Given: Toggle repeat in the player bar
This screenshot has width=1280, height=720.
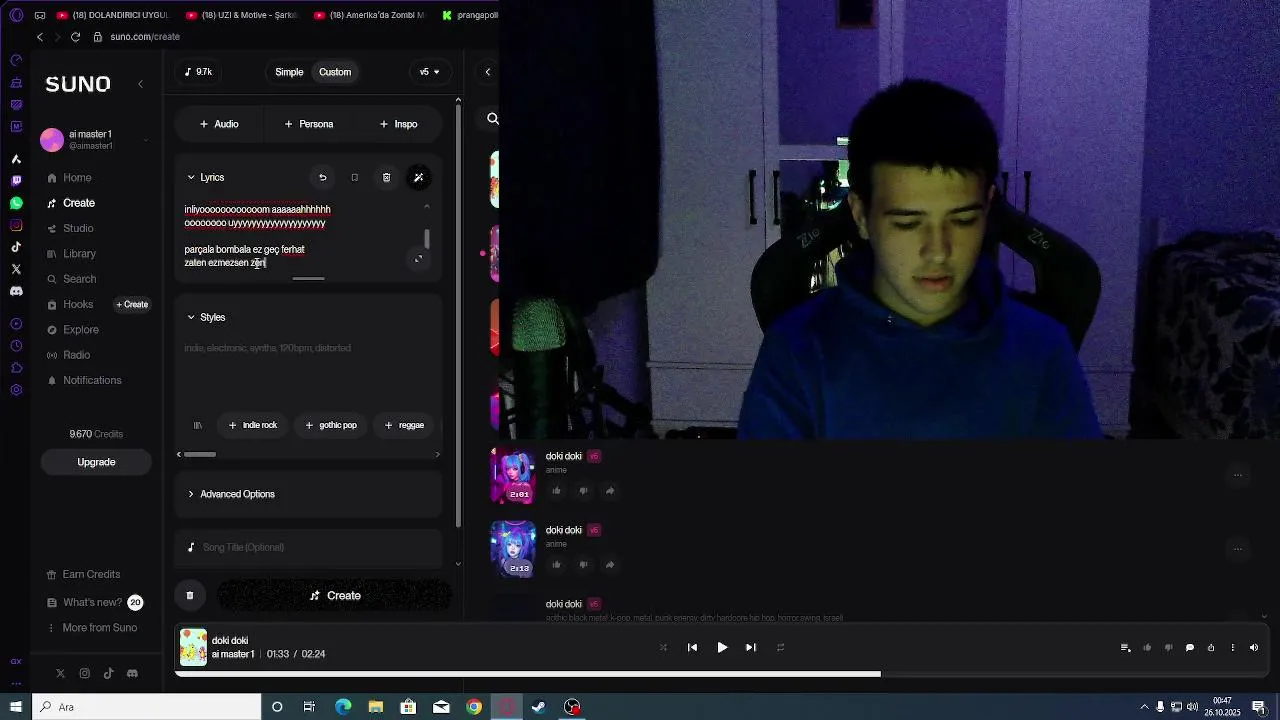Looking at the screenshot, I should click(780, 648).
